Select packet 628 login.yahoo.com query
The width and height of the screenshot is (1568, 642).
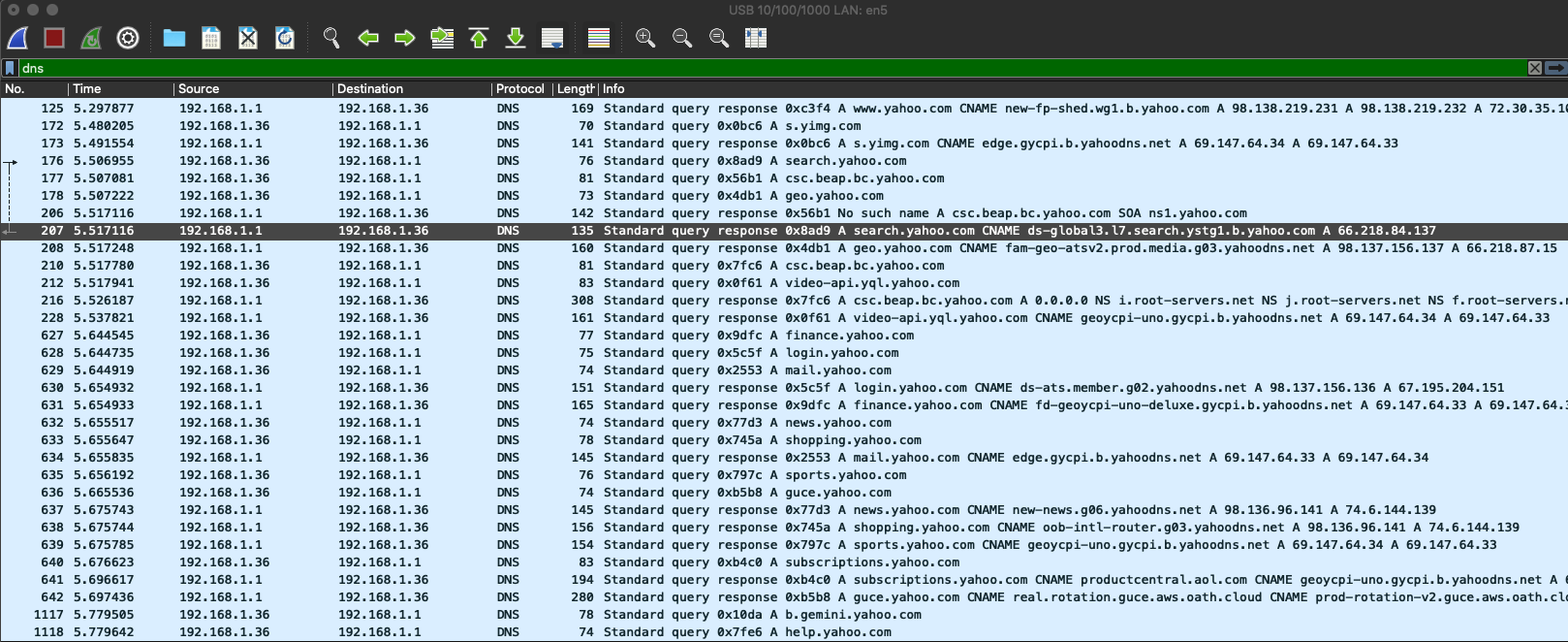[784, 353]
